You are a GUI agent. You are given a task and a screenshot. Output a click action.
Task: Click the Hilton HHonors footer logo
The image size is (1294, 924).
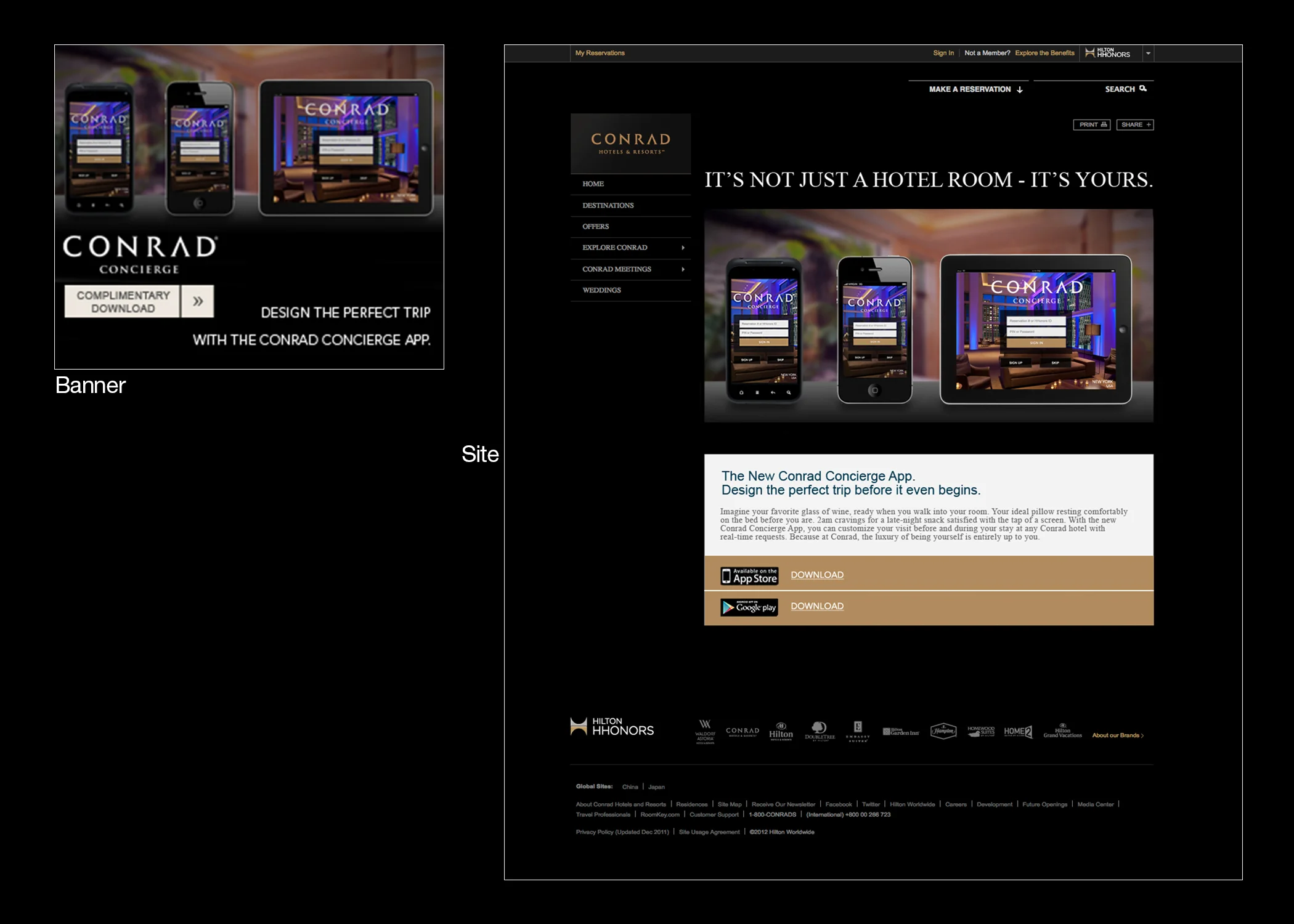pos(612,727)
